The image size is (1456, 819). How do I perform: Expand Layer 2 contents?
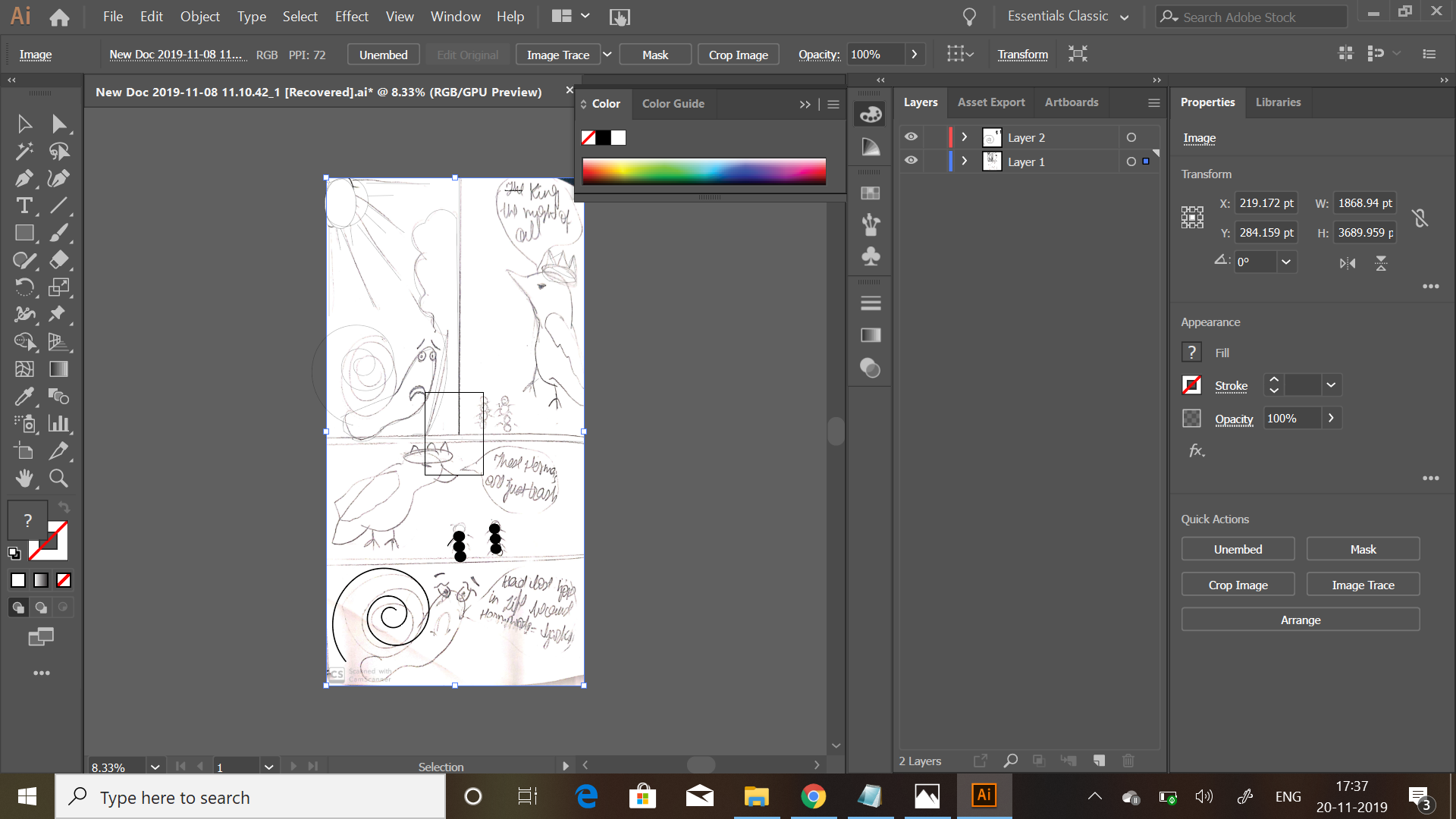pos(965,137)
